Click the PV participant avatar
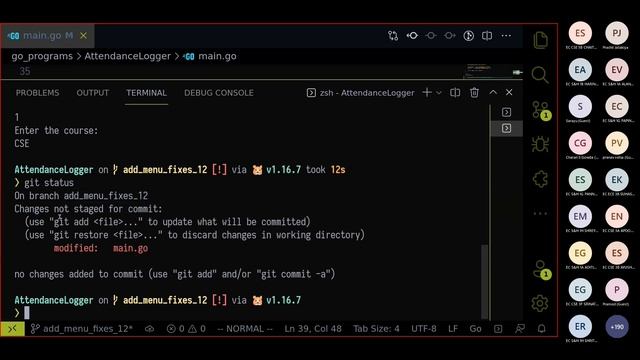The height and width of the screenshot is (360, 640). [617, 143]
